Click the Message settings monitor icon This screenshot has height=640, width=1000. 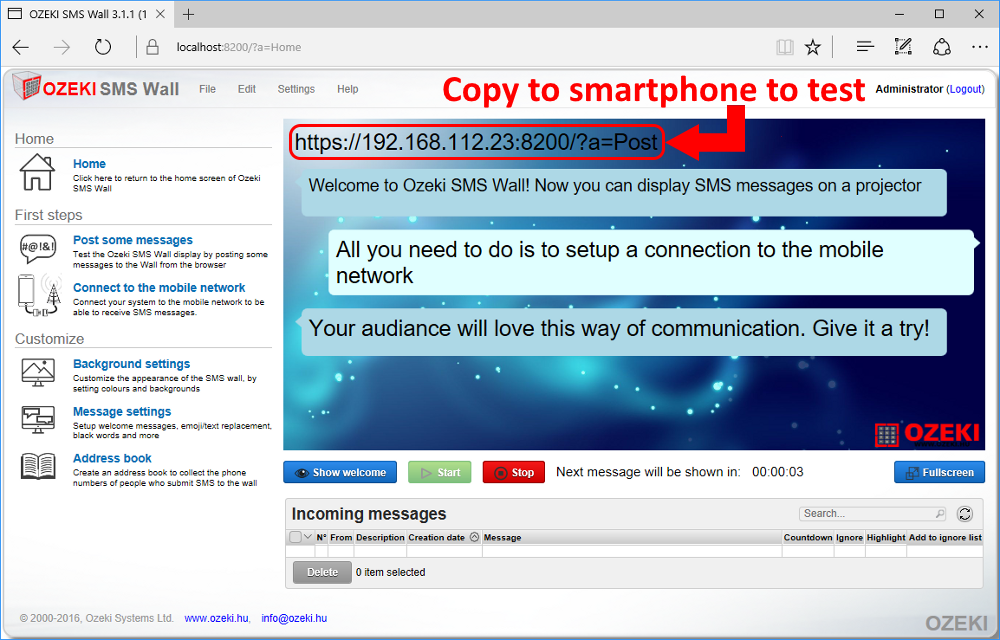click(x=38, y=420)
